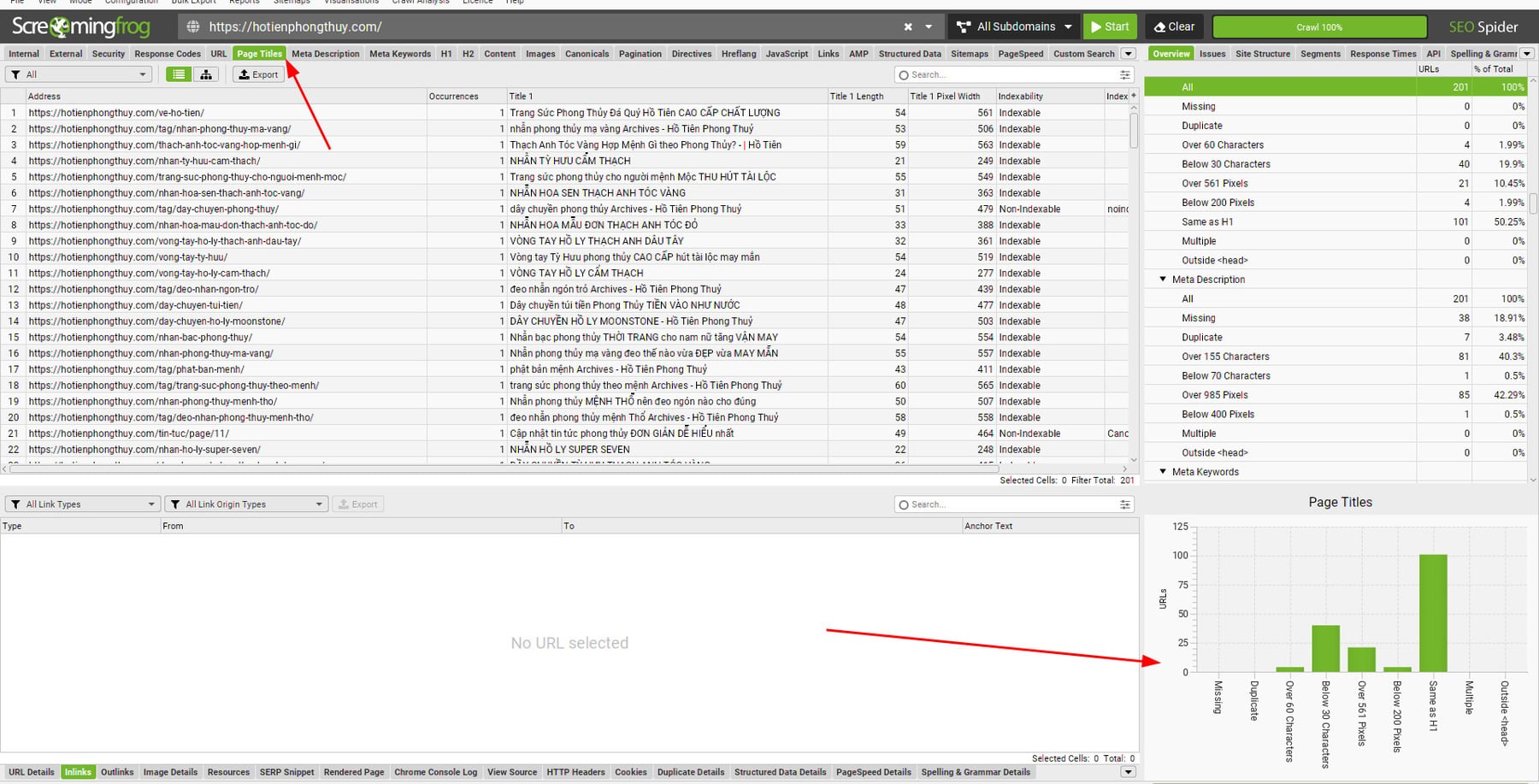Click the Below 30 Characters chart bar

(x=1325, y=648)
